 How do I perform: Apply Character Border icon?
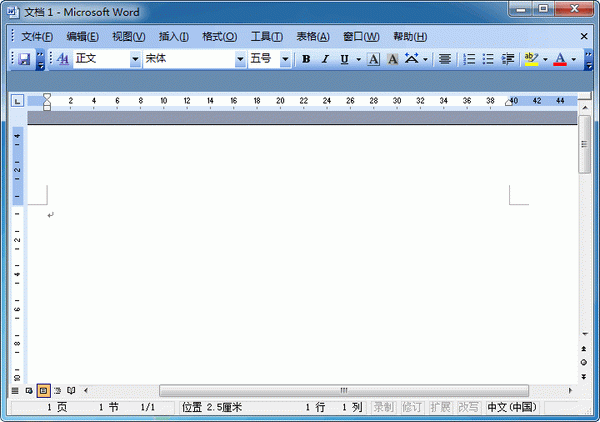(x=373, y=59)
